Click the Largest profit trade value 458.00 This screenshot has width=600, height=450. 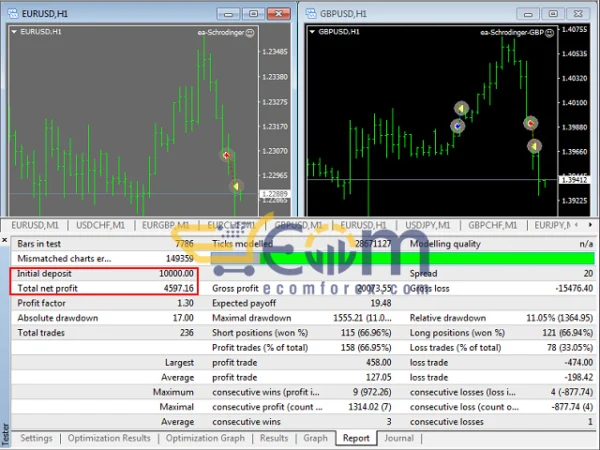378,362
